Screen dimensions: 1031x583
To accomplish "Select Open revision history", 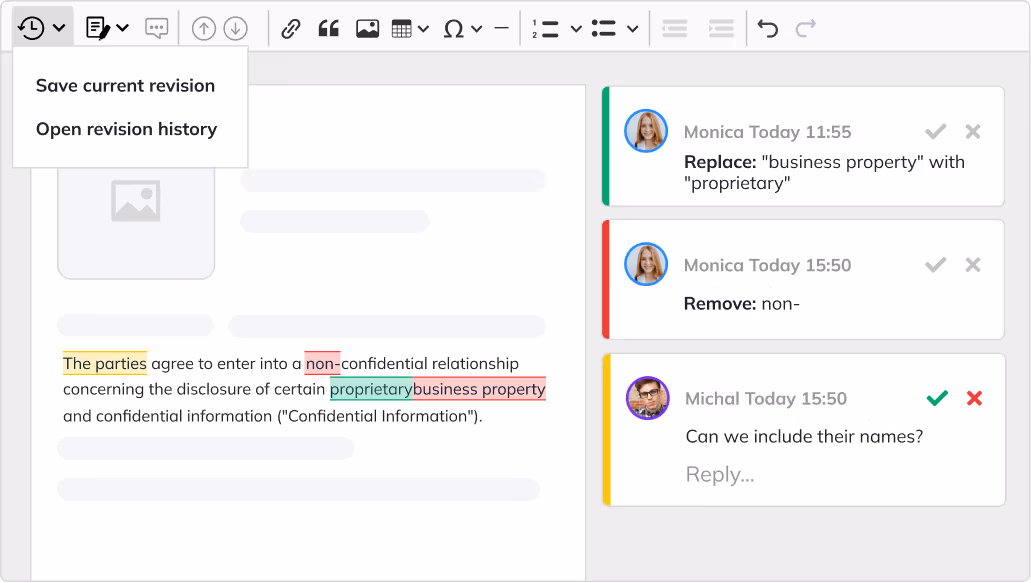I will 126,129.
